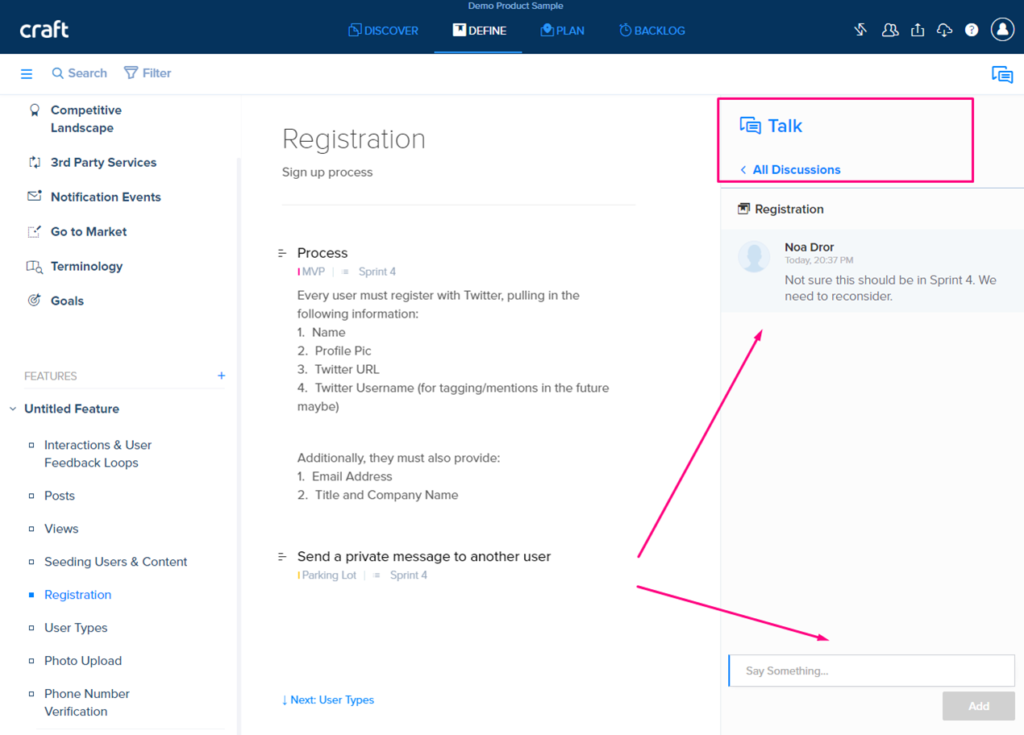Click Sprint 4 label under Process
The height and width of the screenshot is (735, 1024).
377,272
